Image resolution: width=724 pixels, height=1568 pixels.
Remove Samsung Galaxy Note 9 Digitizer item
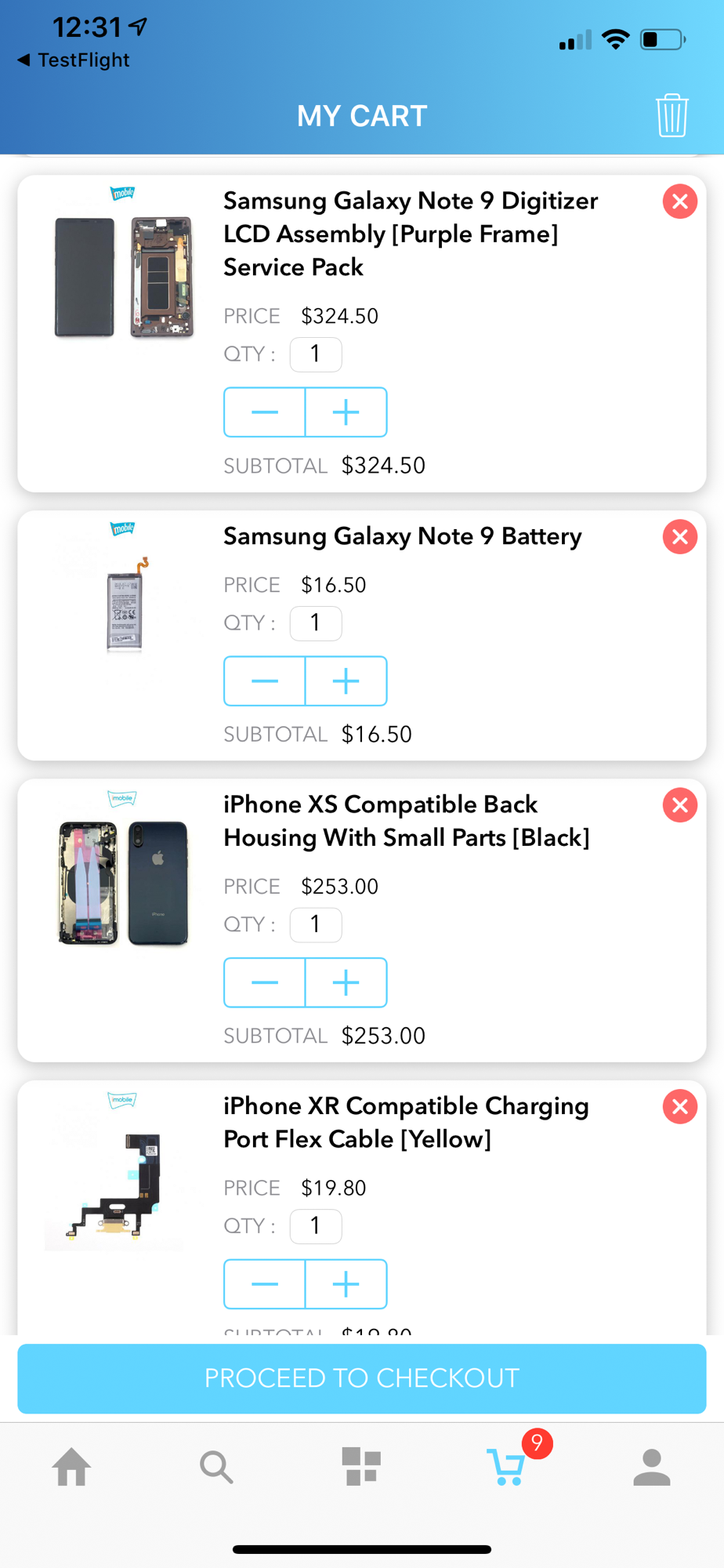[x=679, y=201]
